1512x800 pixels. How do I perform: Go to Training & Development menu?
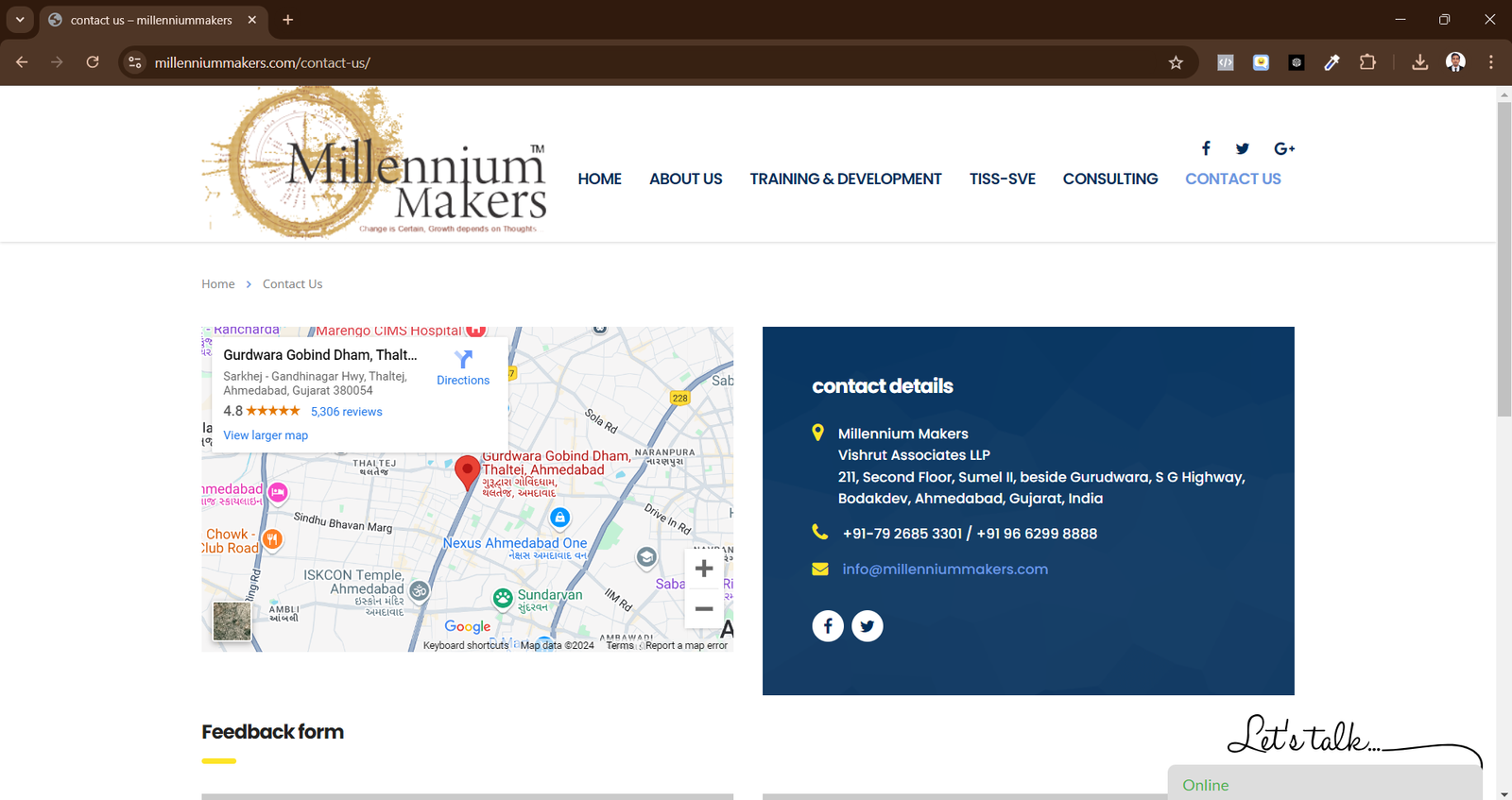(x=845, y=179)
